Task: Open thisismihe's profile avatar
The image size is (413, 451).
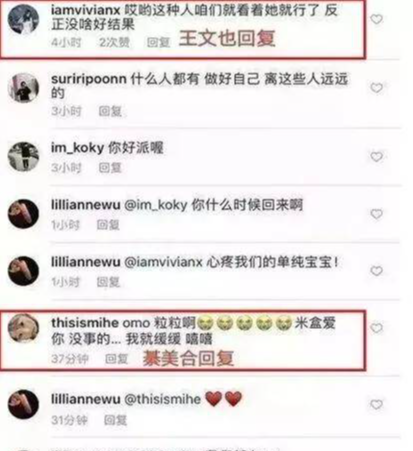Action: coord(23,328)
